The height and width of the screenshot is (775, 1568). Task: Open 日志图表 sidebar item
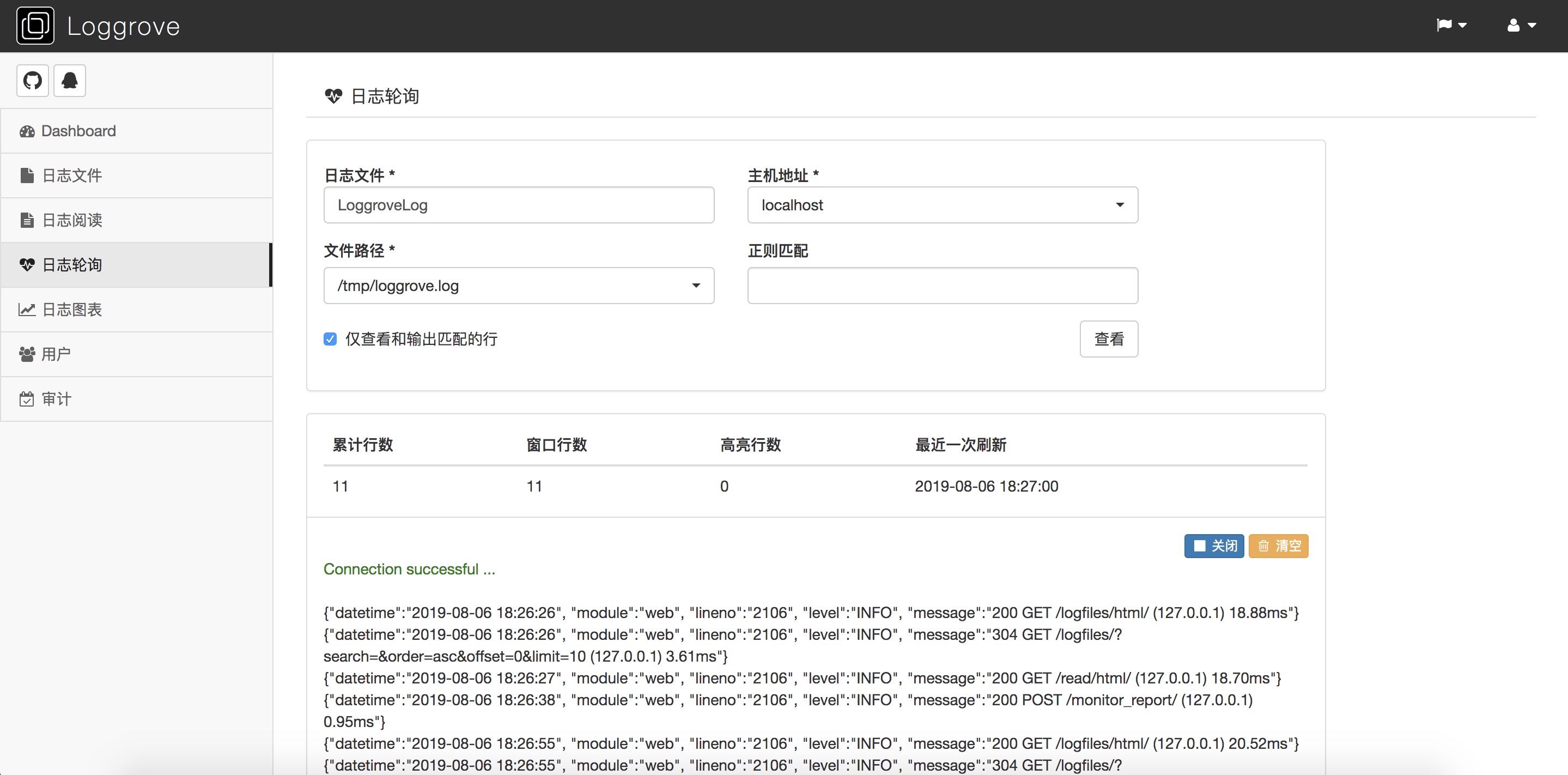click(x=137, y=309)
